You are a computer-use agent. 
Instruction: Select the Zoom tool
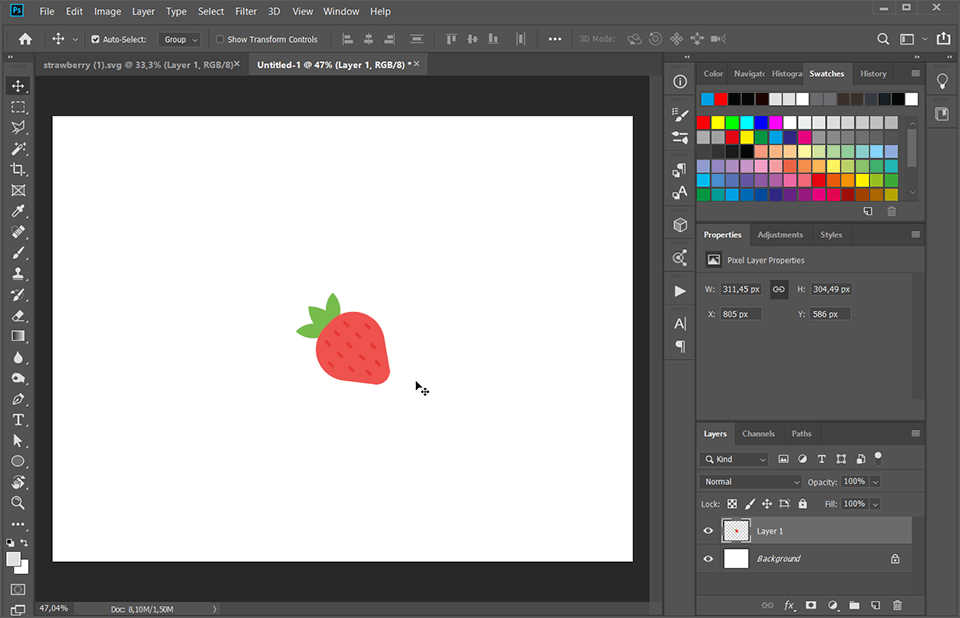(17, 503)
